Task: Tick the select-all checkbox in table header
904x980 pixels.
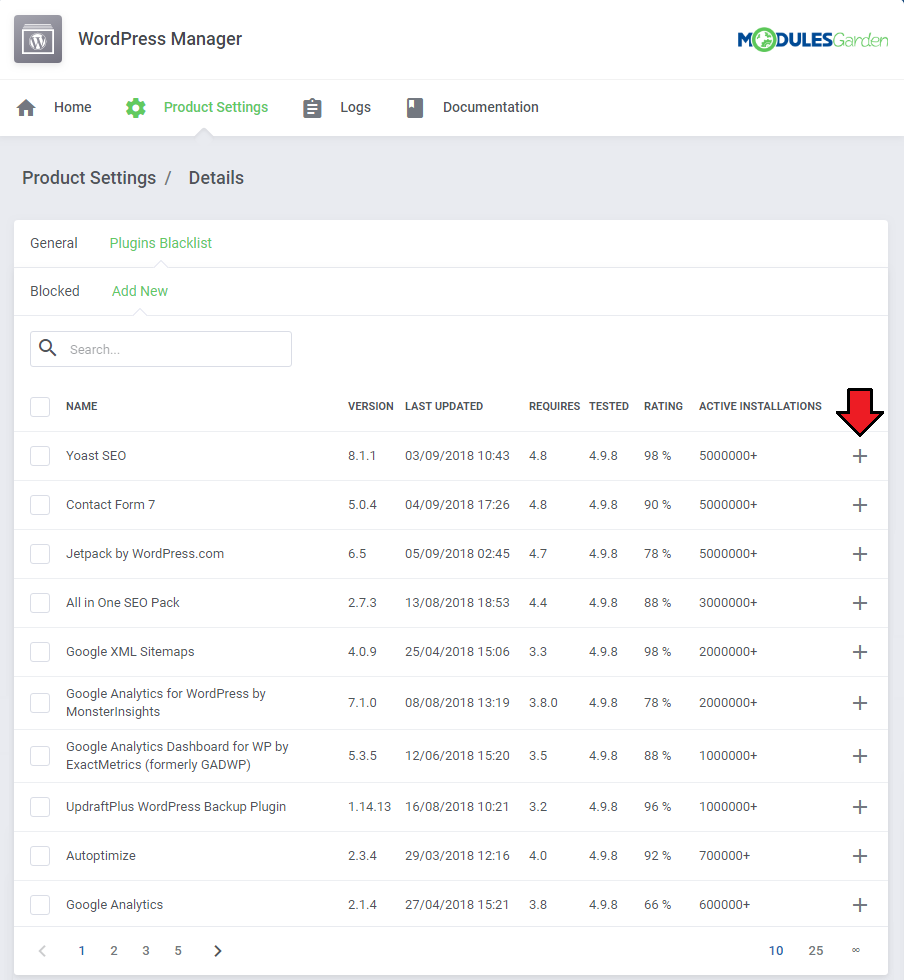Action: point(40,406)
